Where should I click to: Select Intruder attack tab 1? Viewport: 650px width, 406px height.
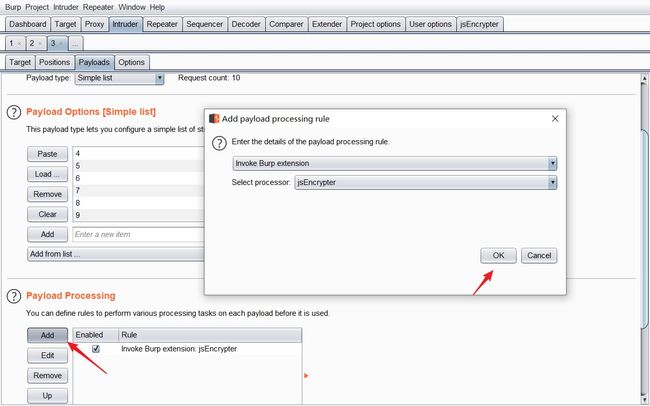pos(11,43)
